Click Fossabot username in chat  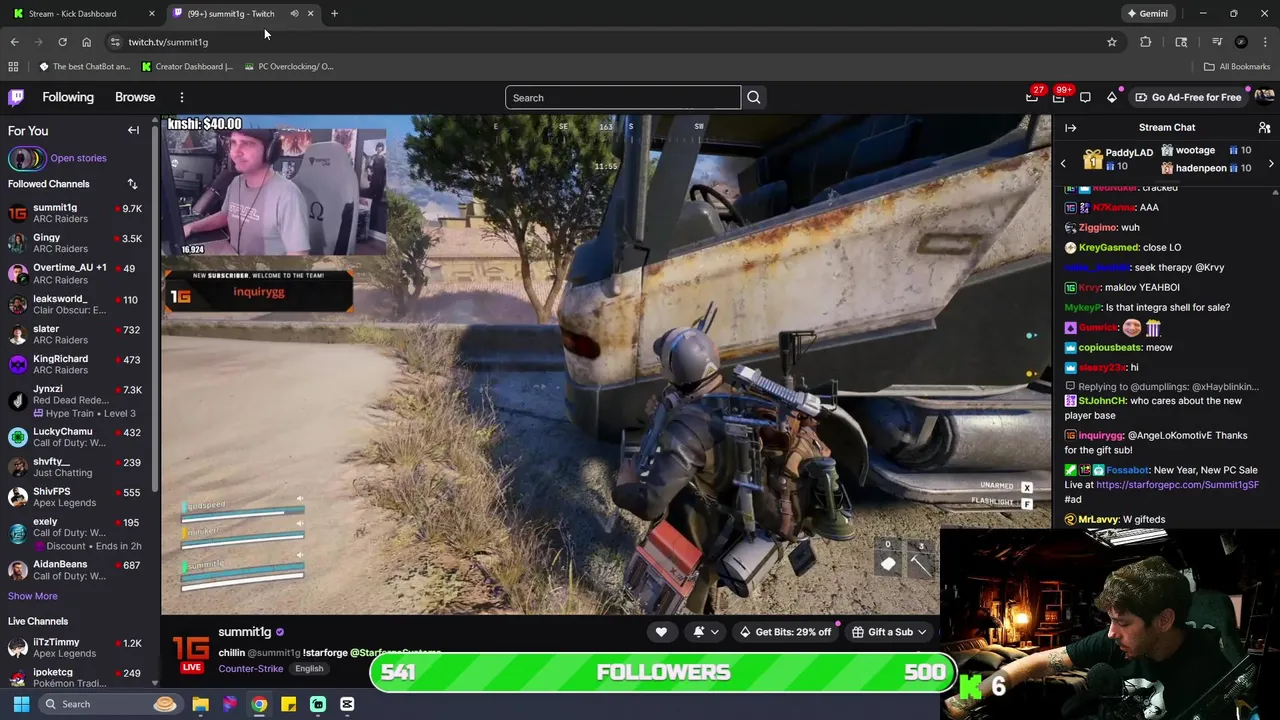coord(1127,470)
